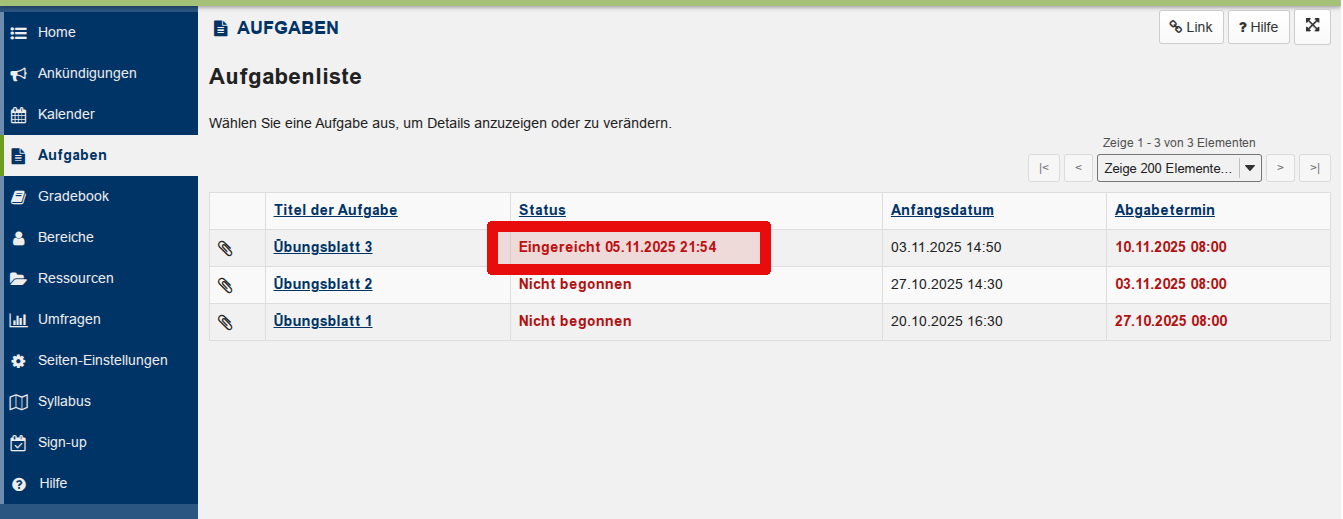Open the Hilfe button in the header
1343x519 pixels.
(1258, 27)
